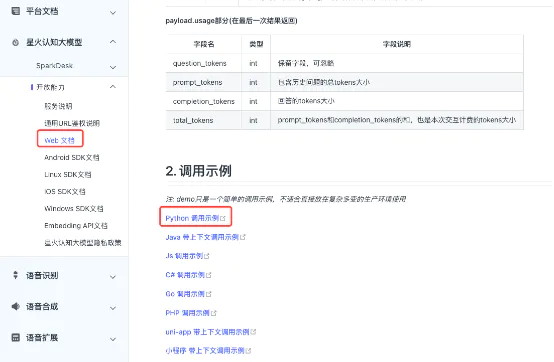Click the 2. 调用示例 heading
Viewport: 554px width, 362px height.
(x=198, y=171)
